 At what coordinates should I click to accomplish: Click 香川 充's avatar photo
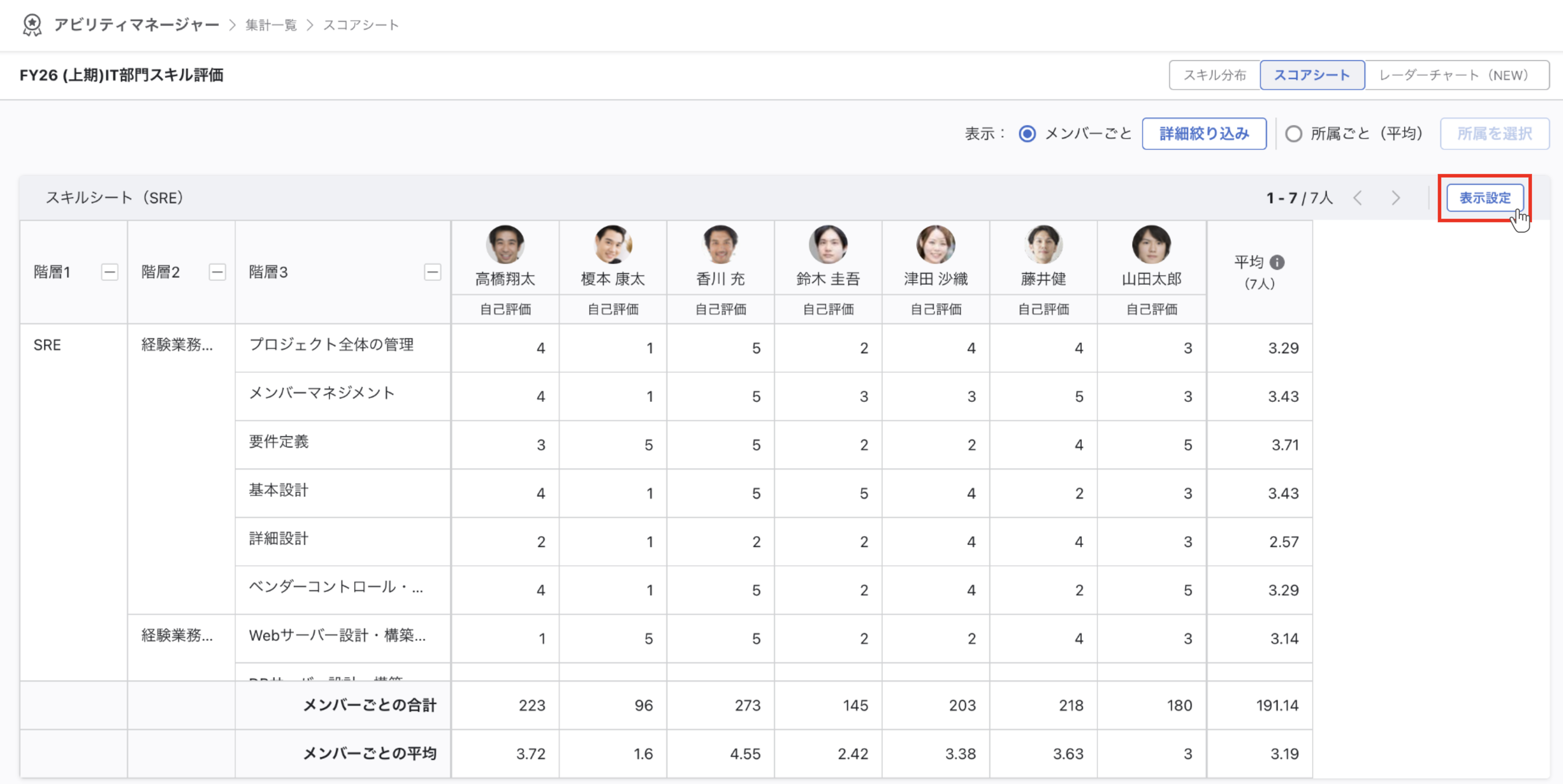click(x=720, y=245)
